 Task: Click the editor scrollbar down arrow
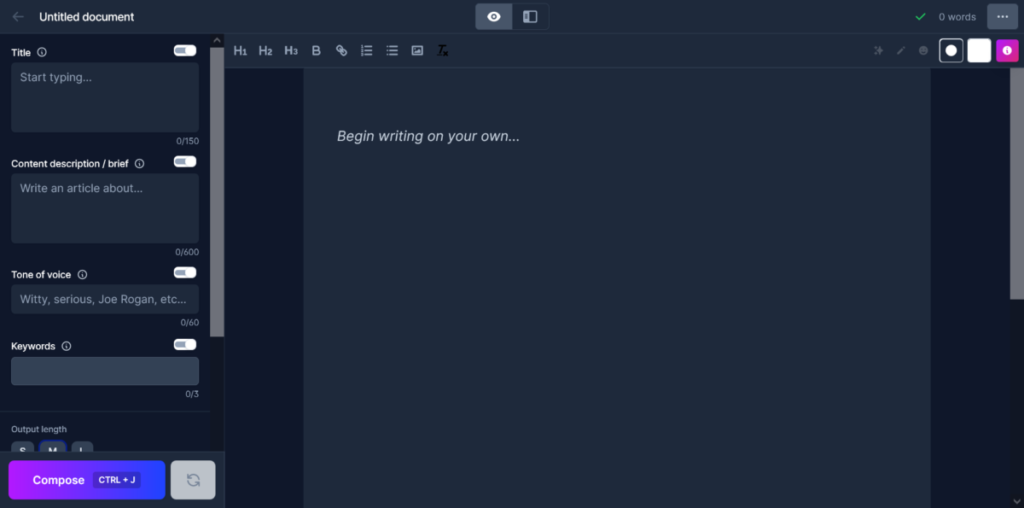[1017, 501]
